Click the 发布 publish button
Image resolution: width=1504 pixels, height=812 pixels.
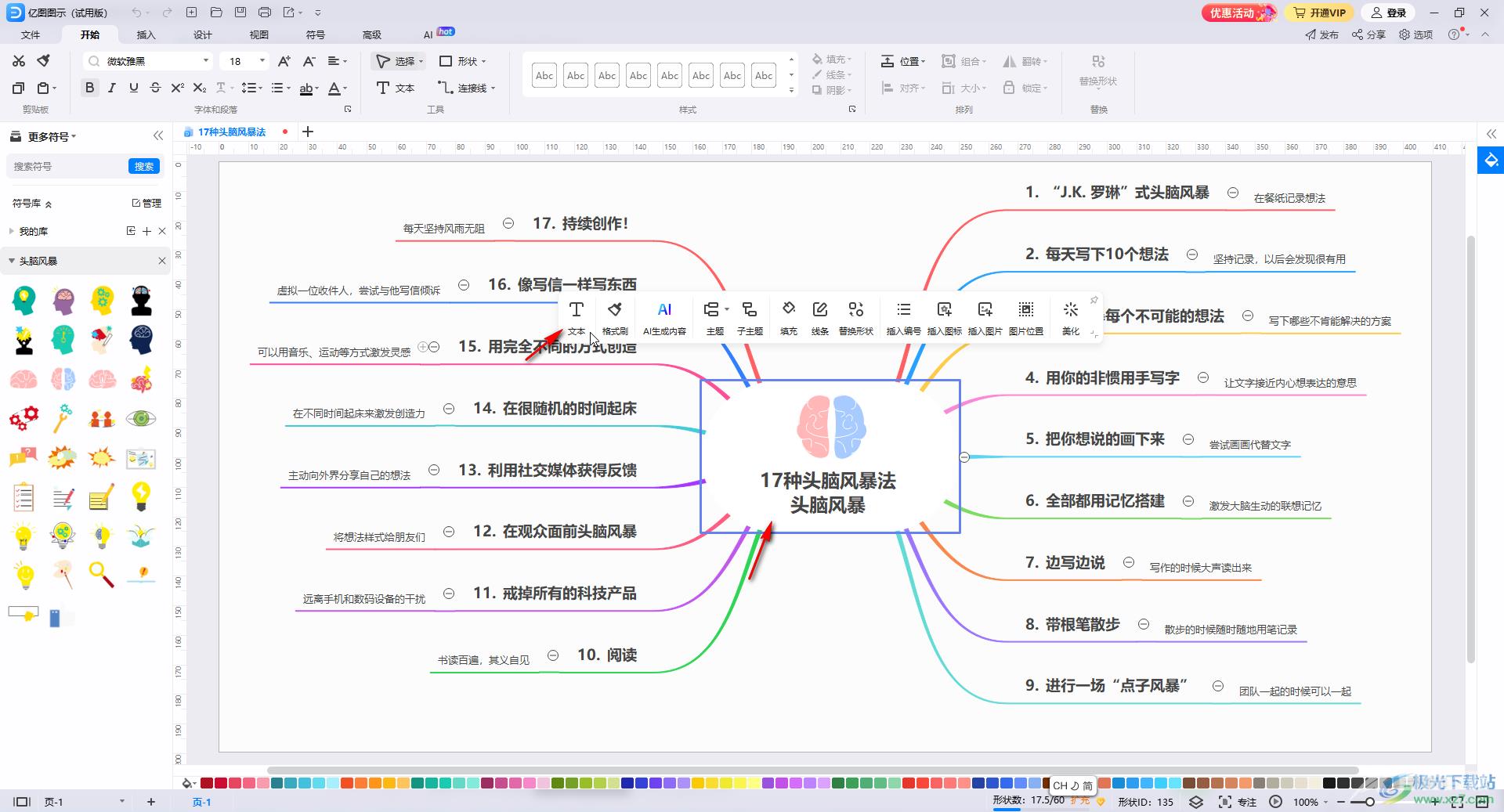click(x=1321, y=34)
